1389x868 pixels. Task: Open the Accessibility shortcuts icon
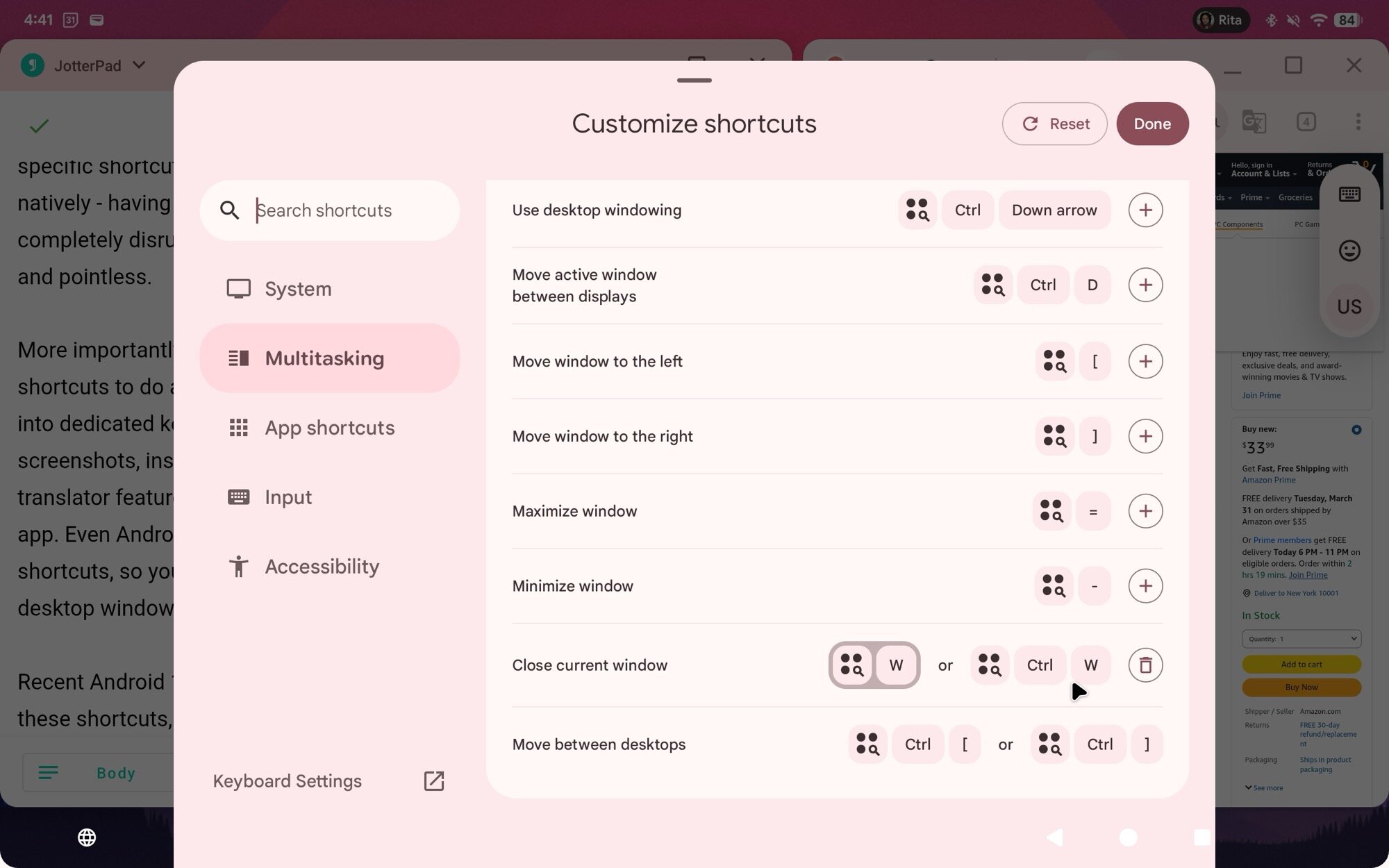[238, 566]
